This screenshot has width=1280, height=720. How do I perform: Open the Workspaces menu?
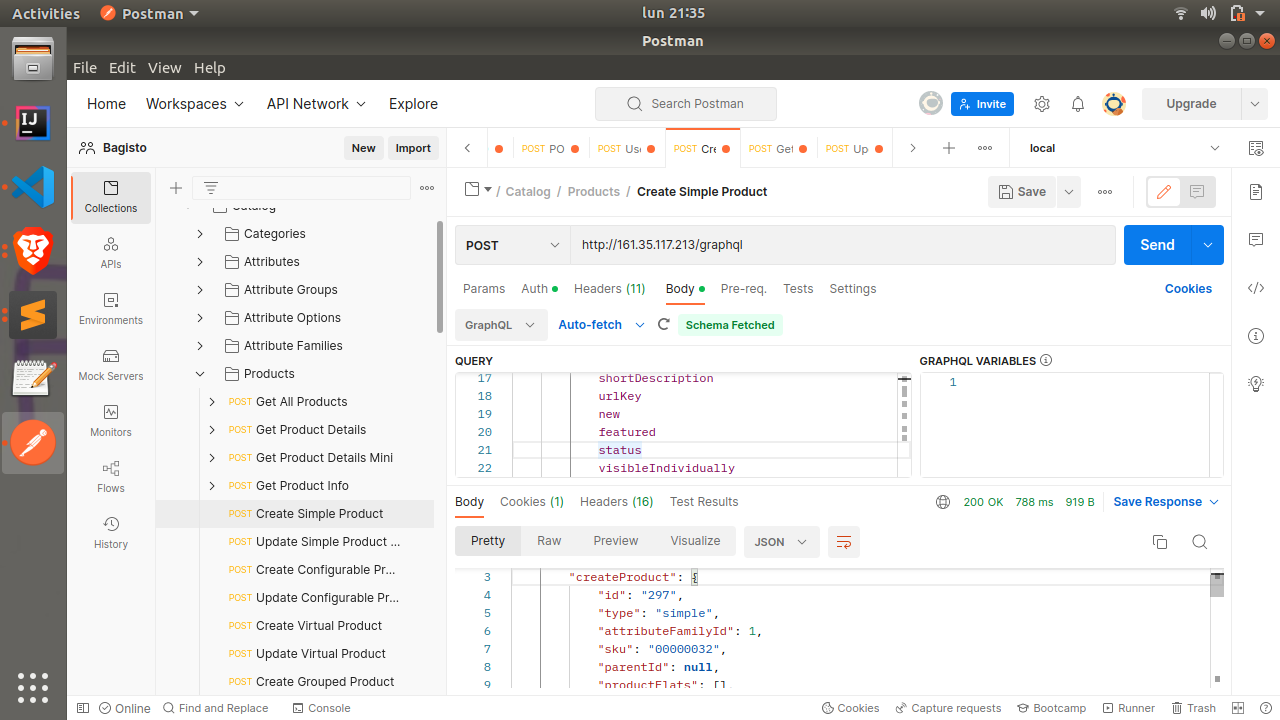pyautogui.click(x=195, y=104)
